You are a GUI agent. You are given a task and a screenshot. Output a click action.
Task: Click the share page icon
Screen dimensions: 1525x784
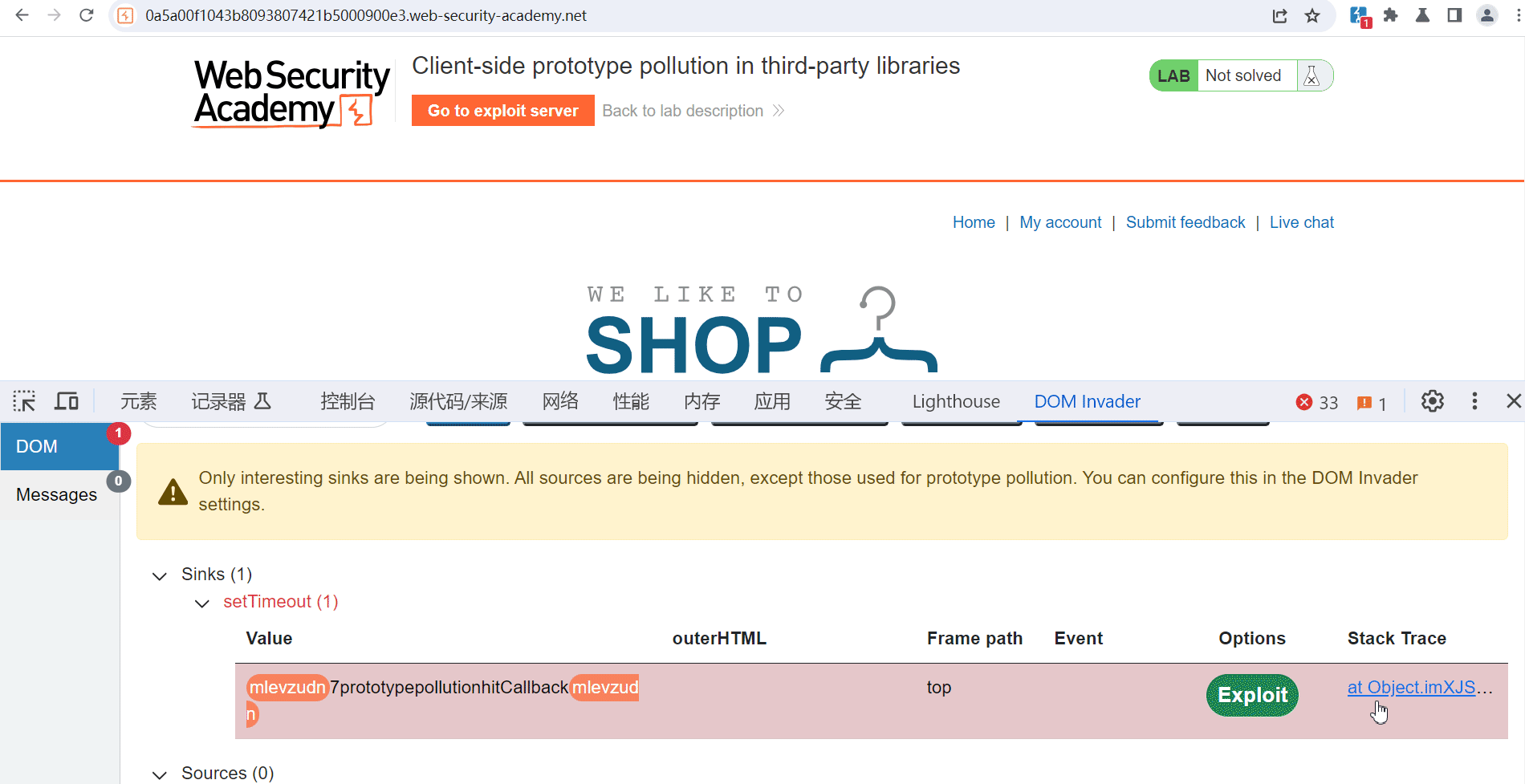pyautogui.click(x=1280, y=16)
